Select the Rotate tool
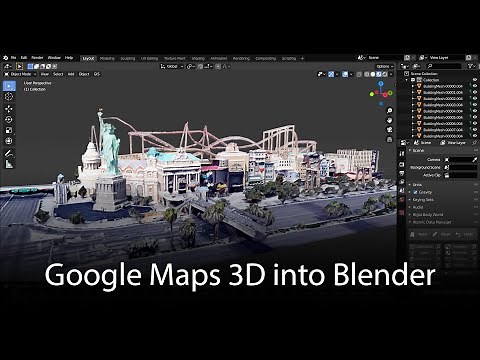Image resolution: width=480 pixels, height=360 pixels. [x=9, y=119]
